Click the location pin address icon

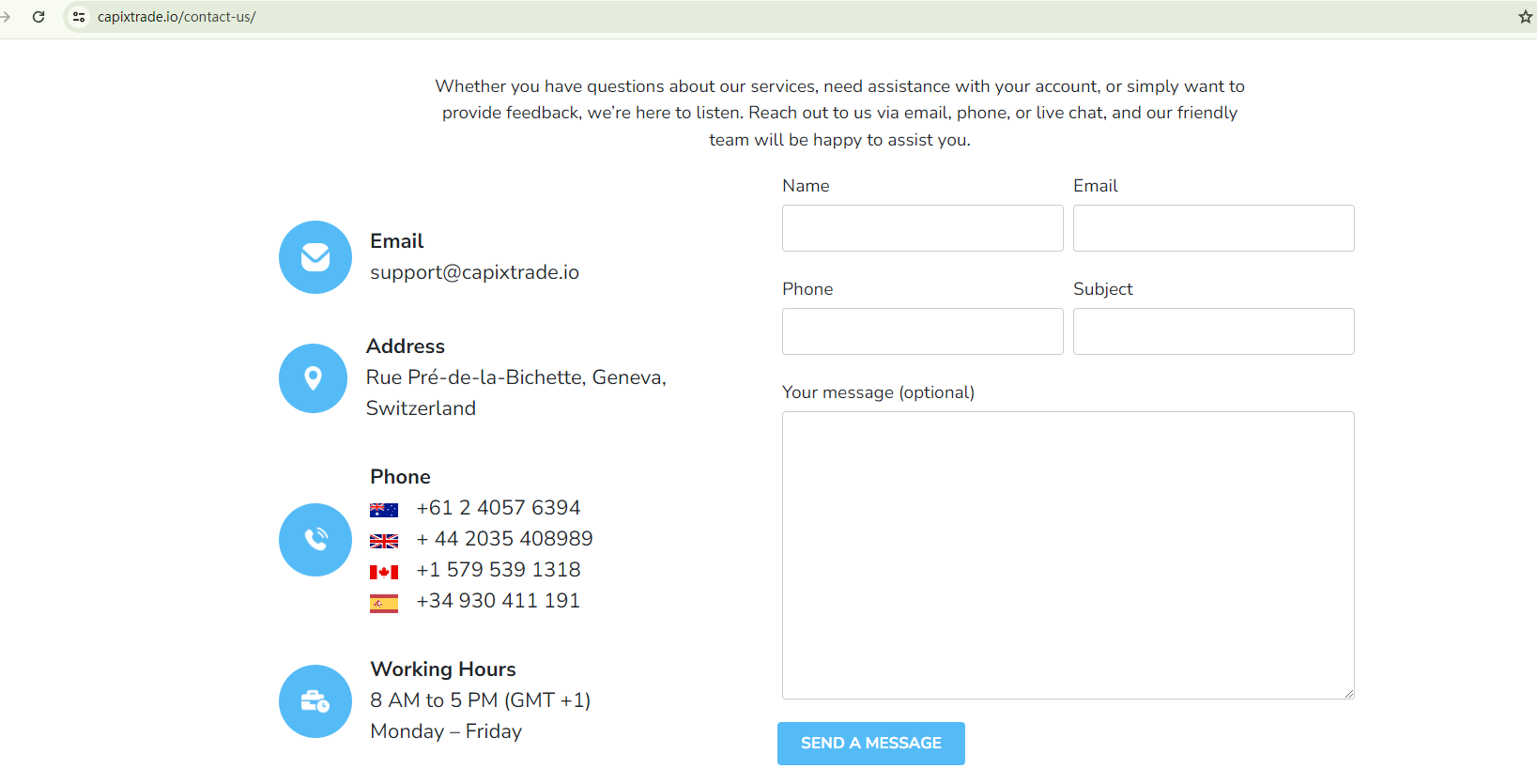[314, 378]
